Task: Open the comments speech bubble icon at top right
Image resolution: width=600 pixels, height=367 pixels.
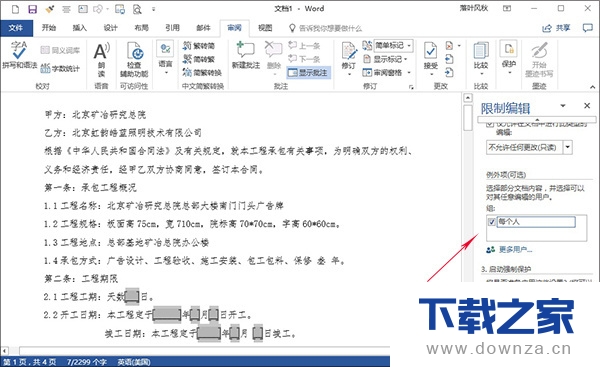Action: (587, 28)
